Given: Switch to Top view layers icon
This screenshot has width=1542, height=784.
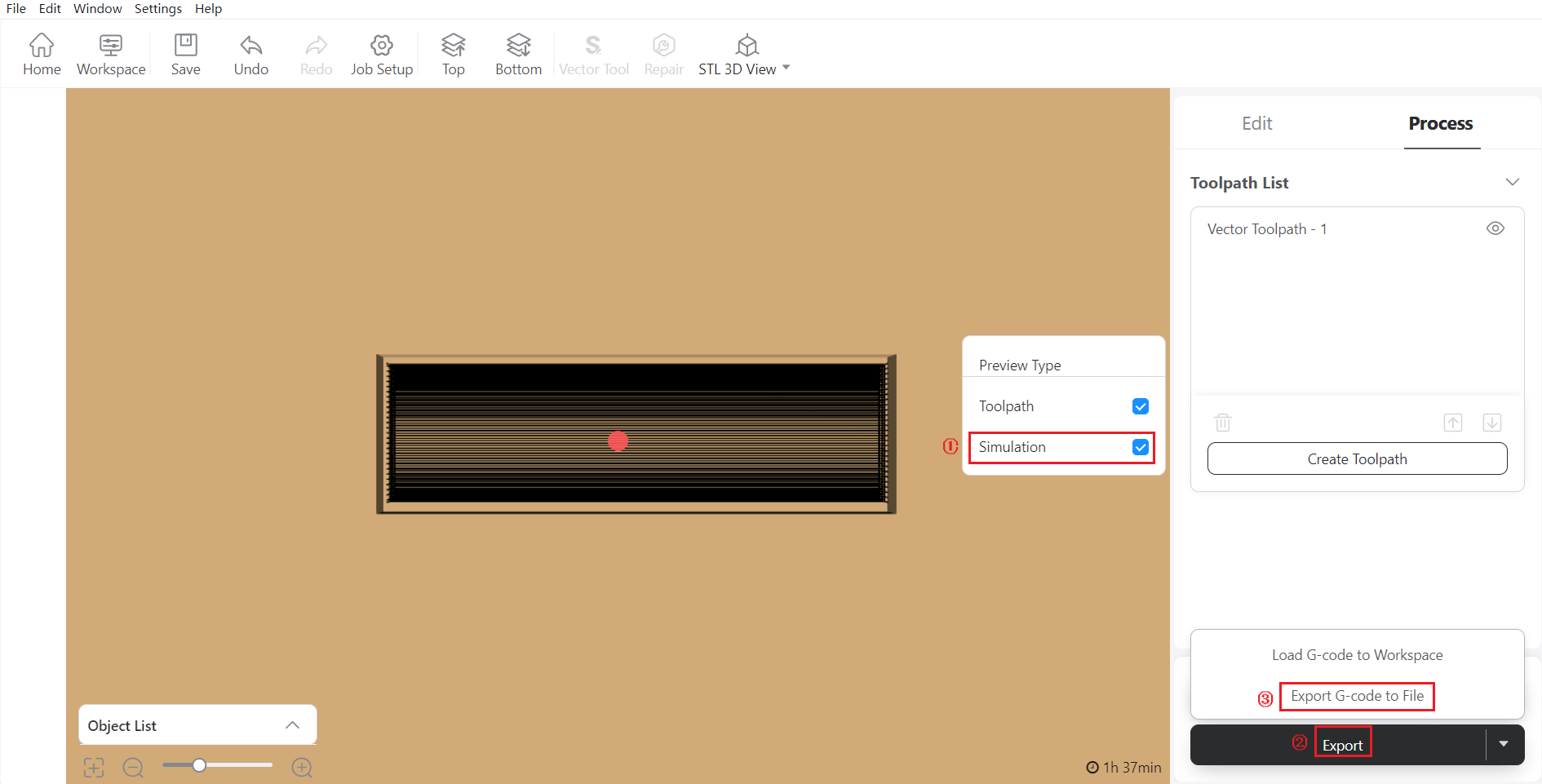Looking at the screenshot, I should pos(453,54).
